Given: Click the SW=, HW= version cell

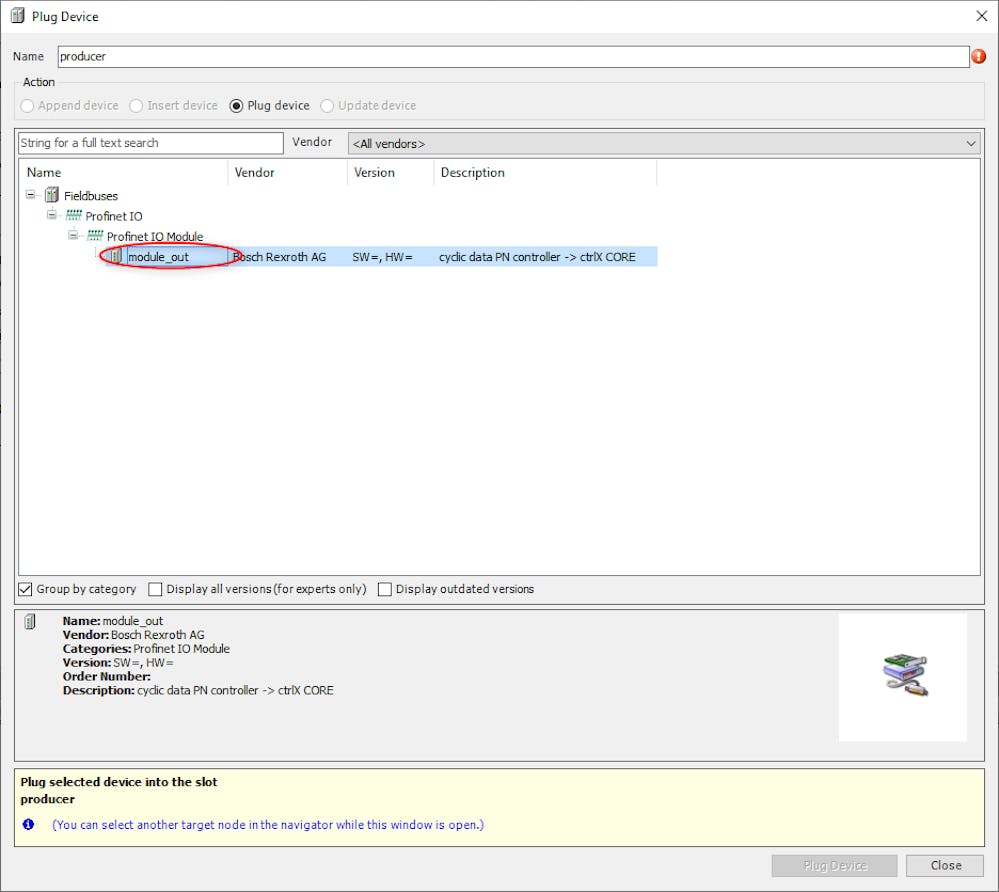Looking at the screenshot, I should 382,257.
